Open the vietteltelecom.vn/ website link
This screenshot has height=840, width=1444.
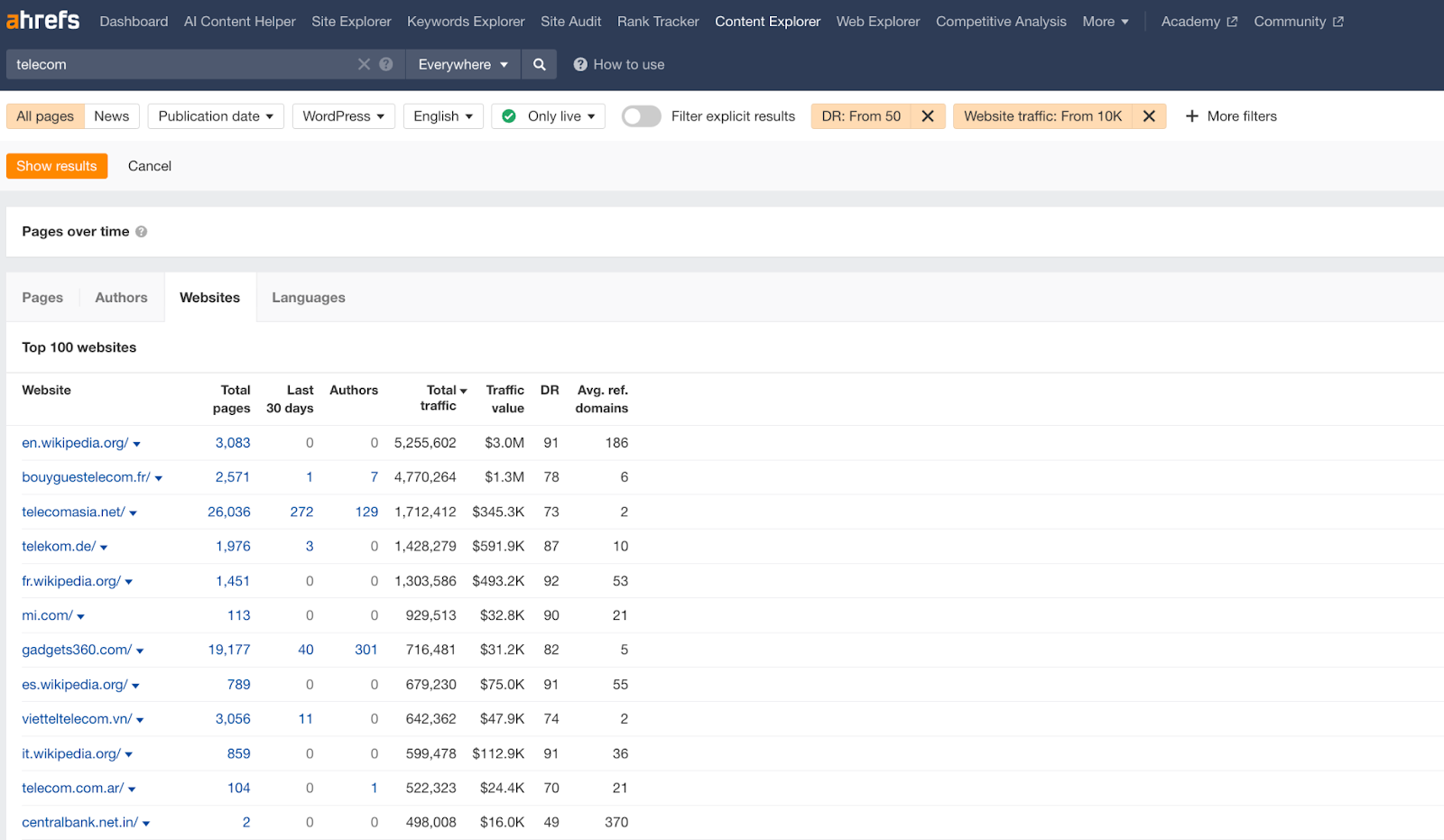pyautogui.click(x=77, y=719)
